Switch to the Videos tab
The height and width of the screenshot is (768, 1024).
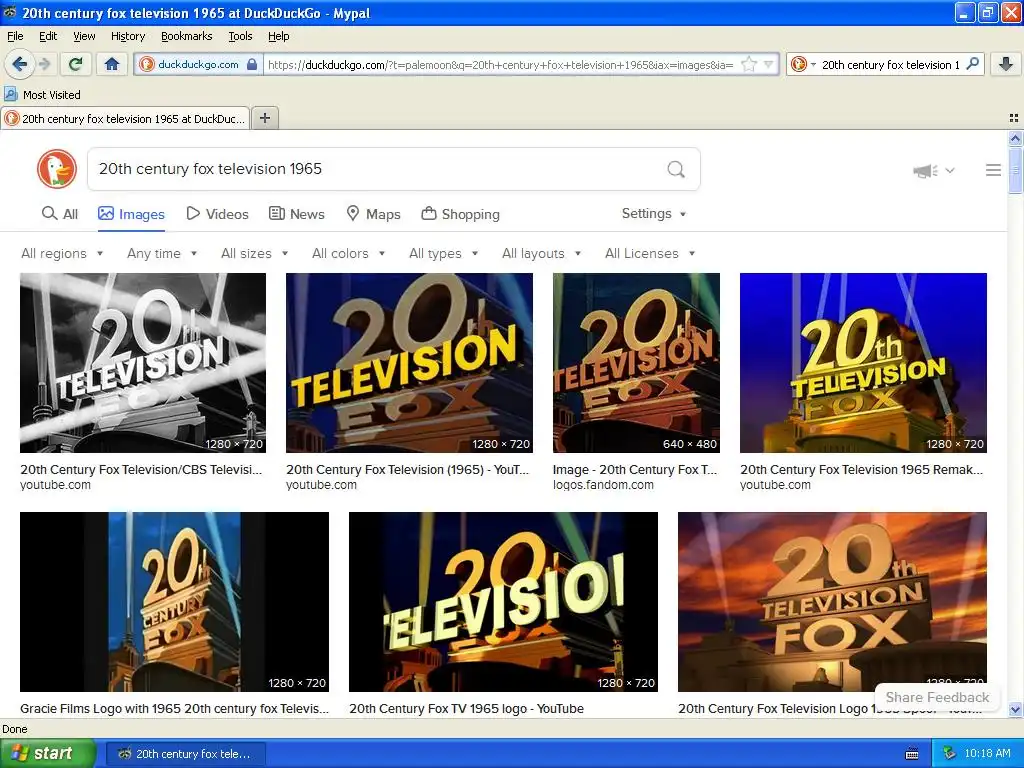coord(217,214)
